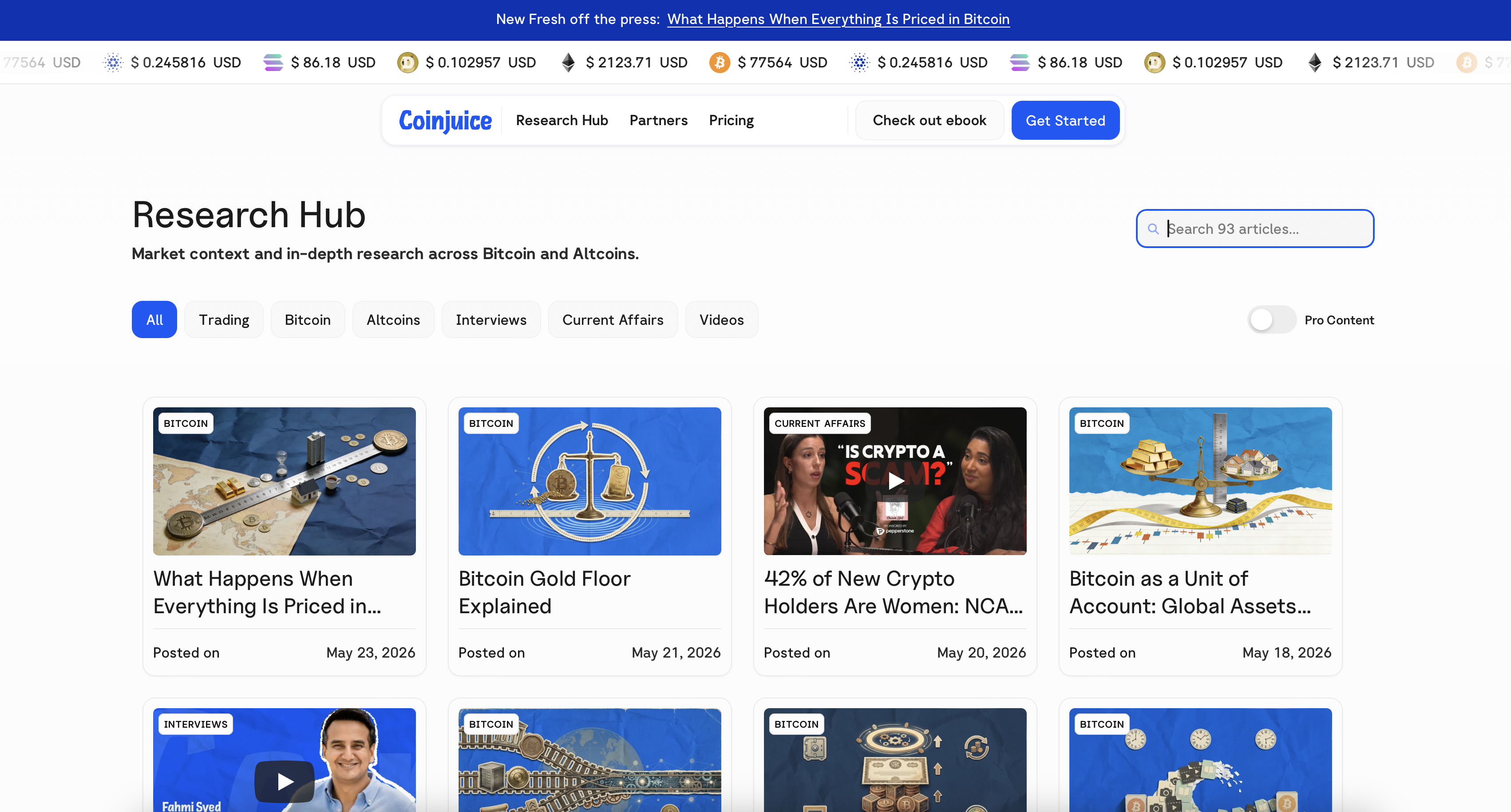1511x812 pixels.
Task: Click the Solana icon right of the Bitcoin price
Action: (1020, 62)
